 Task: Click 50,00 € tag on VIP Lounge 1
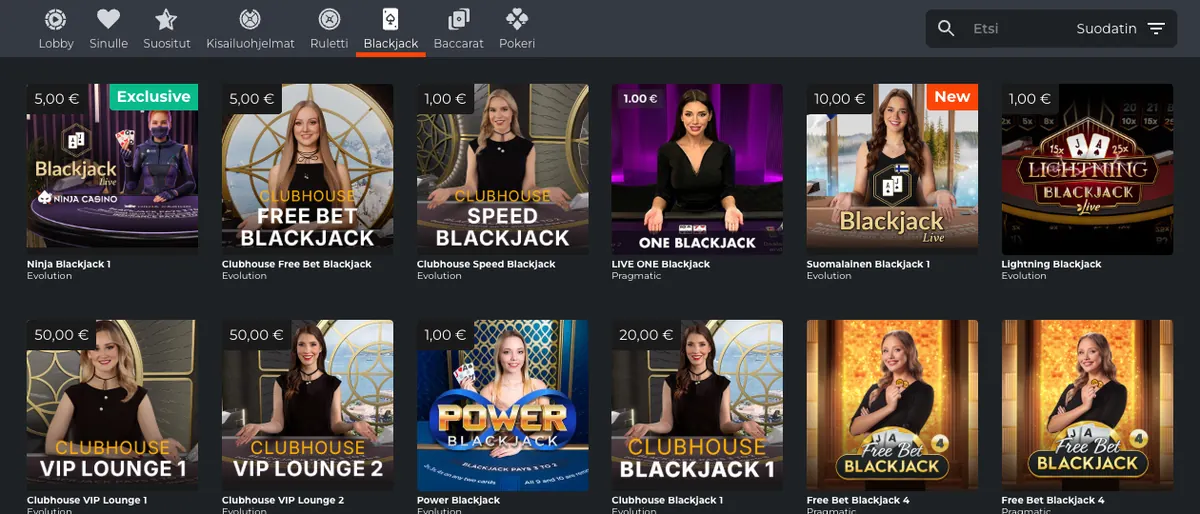tap(61, 335)
